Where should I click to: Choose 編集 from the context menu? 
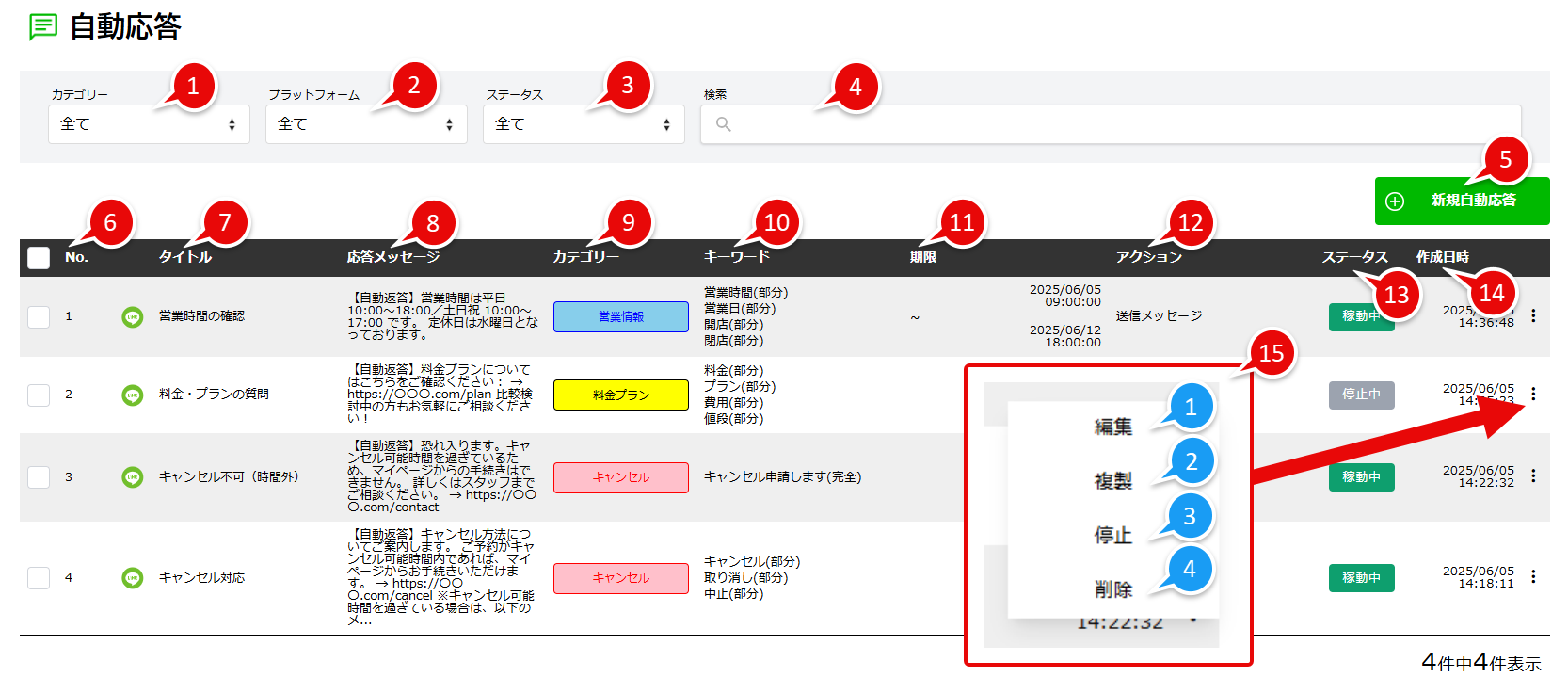coord(1112,427)
